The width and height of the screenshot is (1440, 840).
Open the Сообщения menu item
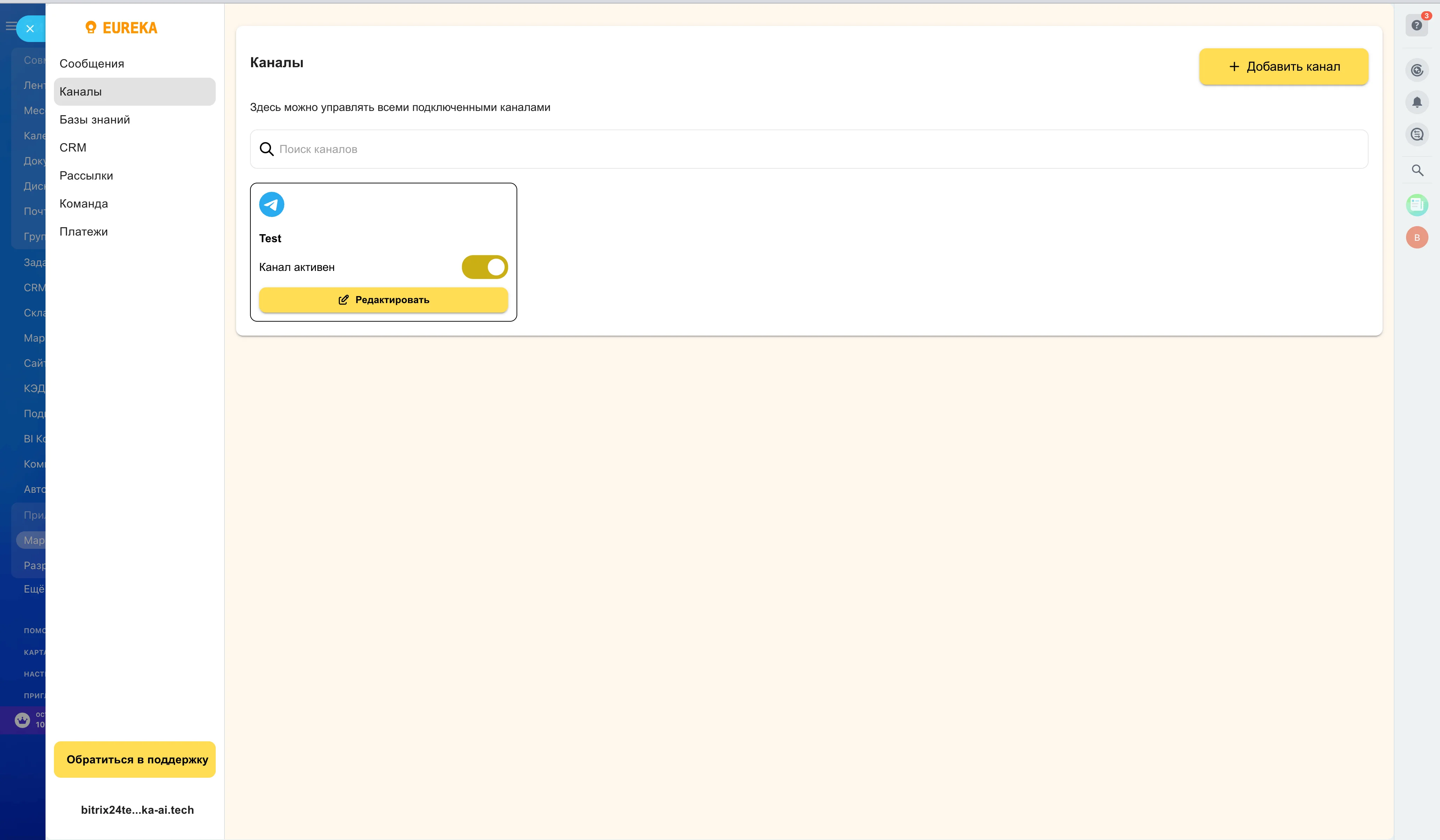[91, 63]
